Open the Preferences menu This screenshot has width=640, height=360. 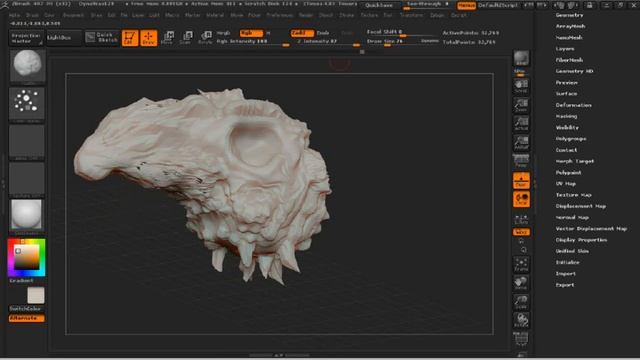280,15
